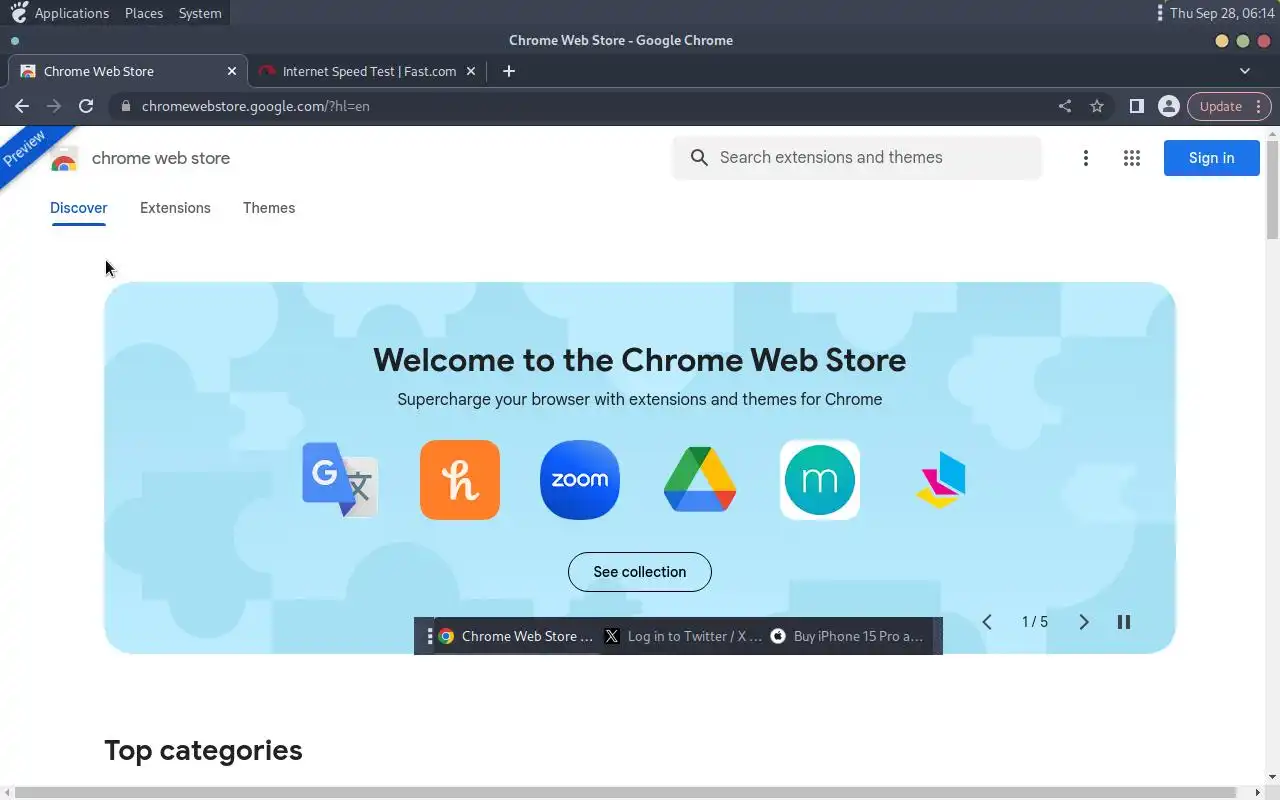Select the Chrome Web Store browser tab

click(128, 71)
